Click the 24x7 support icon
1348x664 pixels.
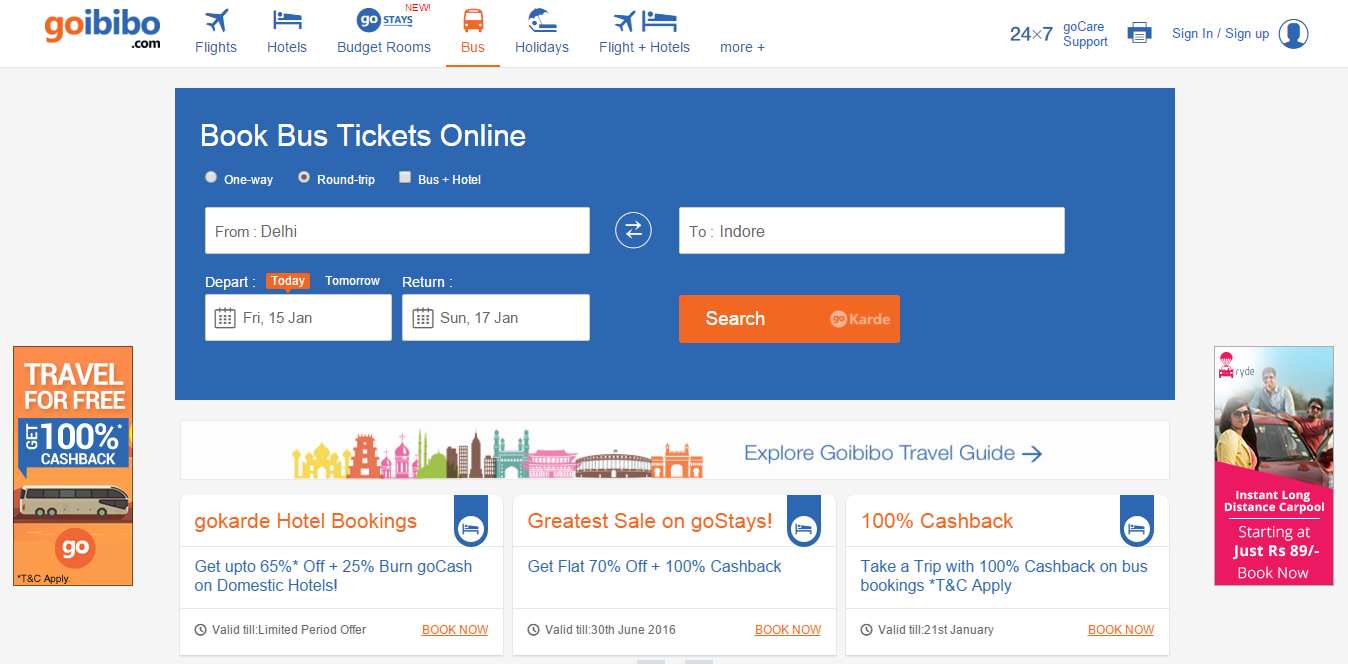(1031, 34)
